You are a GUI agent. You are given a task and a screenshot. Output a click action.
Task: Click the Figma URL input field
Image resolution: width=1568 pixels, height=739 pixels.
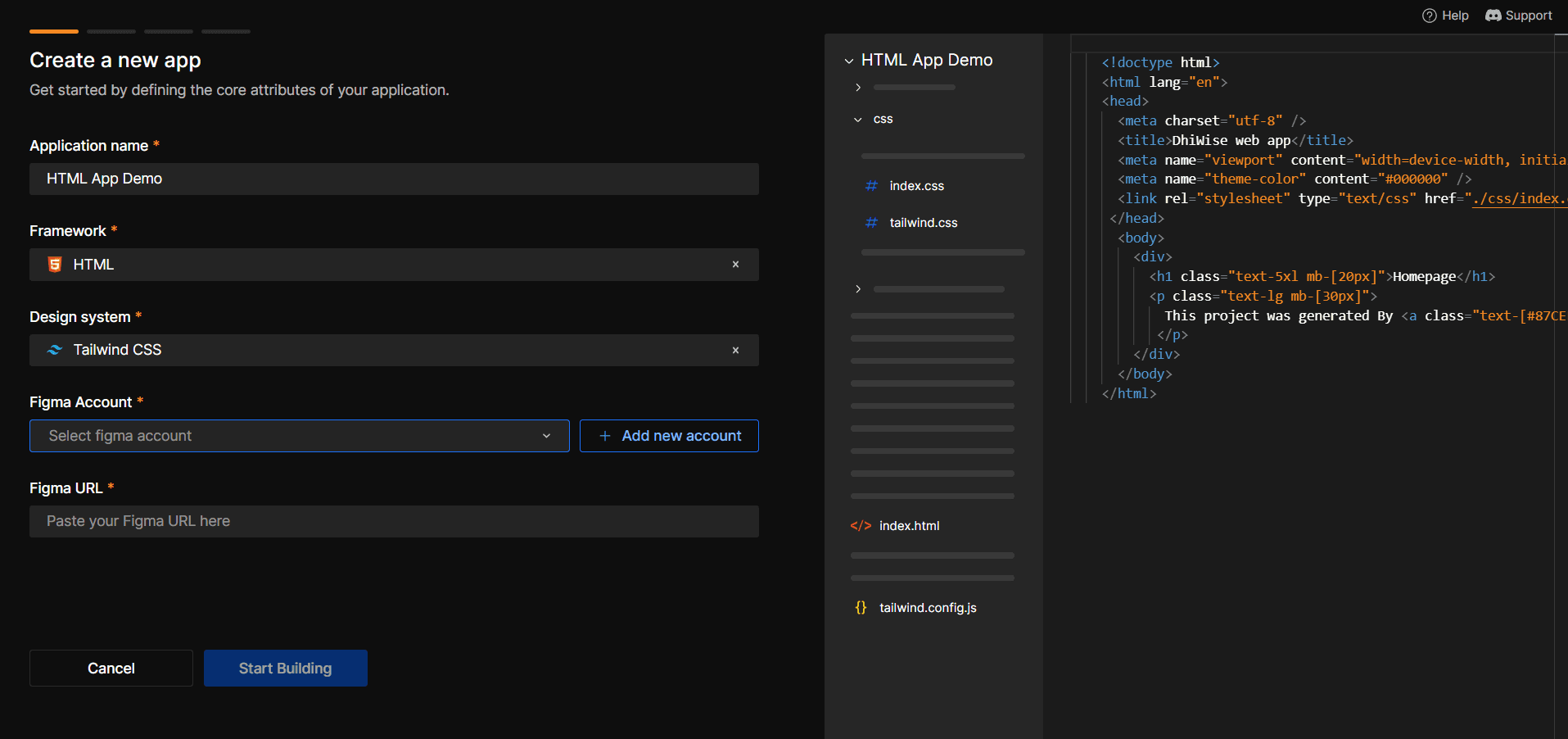pyautogui.click(x=394, y=522)
